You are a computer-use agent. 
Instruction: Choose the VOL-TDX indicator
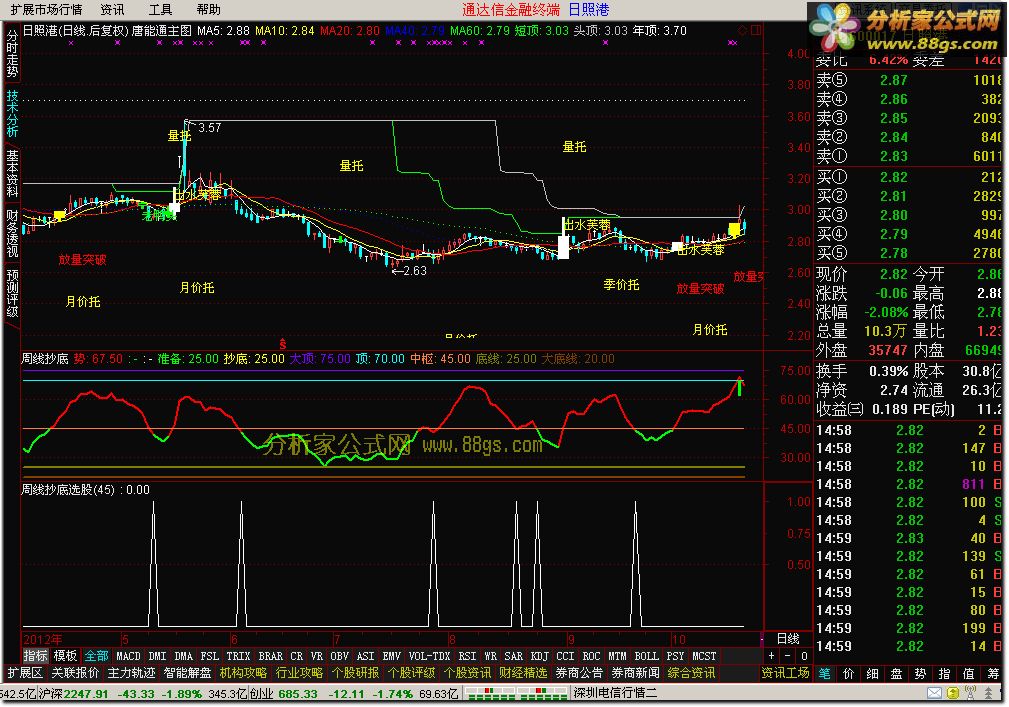(x=429, y=656)
